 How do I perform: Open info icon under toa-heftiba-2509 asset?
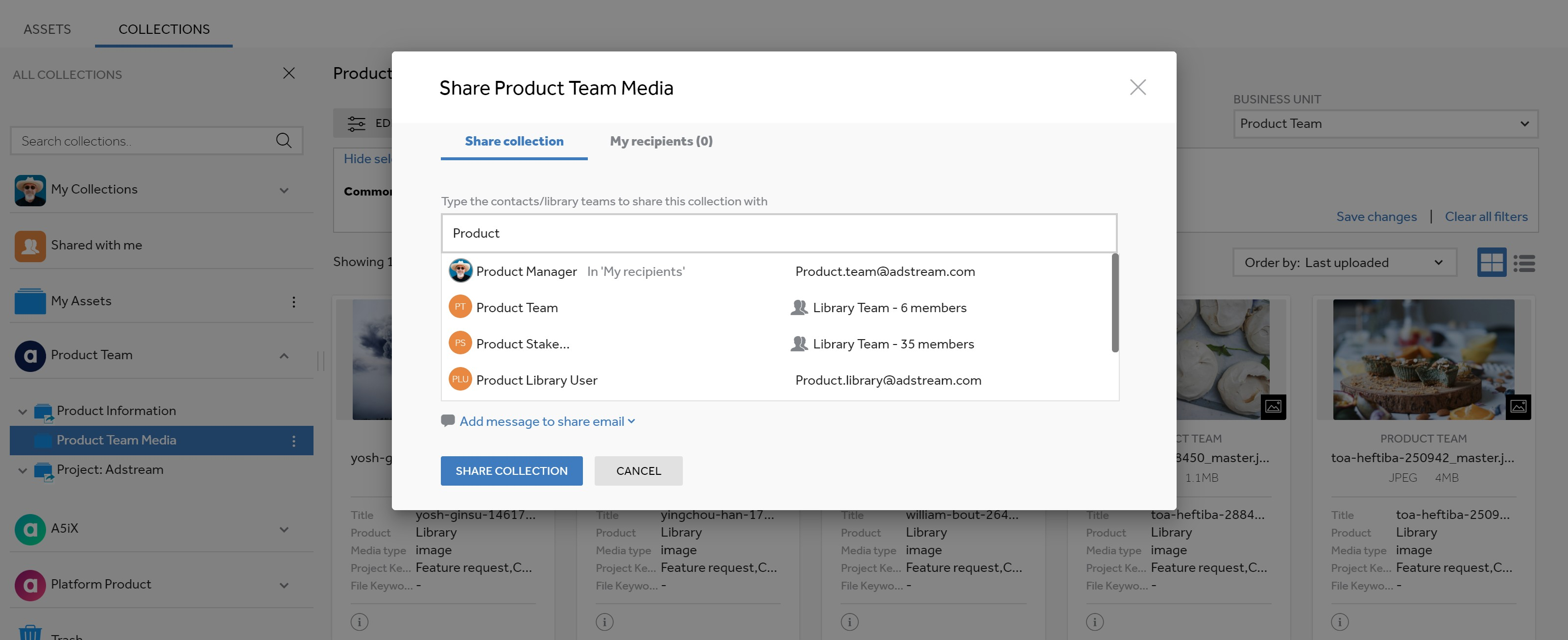coord(1340,621)
